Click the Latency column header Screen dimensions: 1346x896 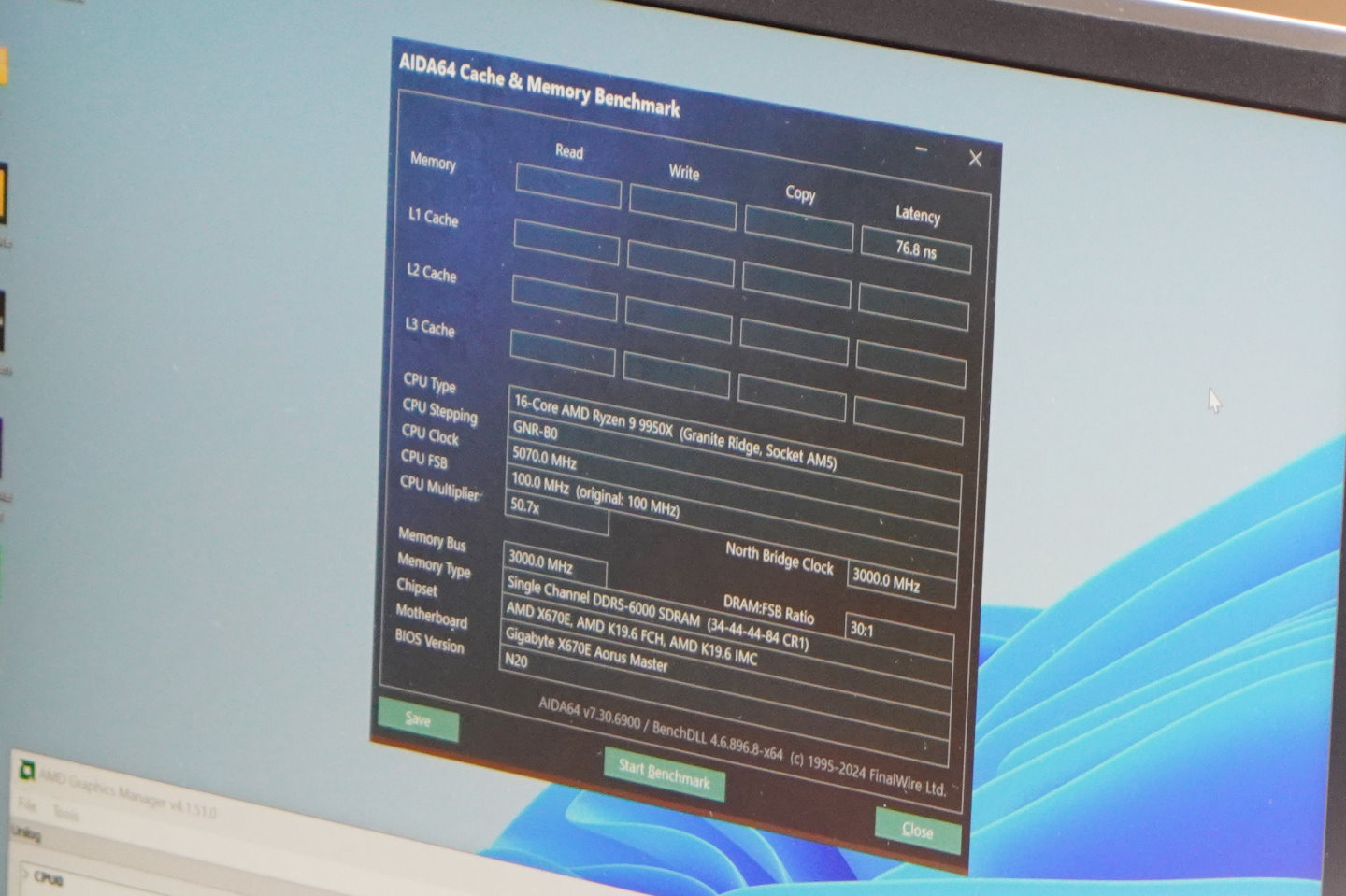pos(917,214)
